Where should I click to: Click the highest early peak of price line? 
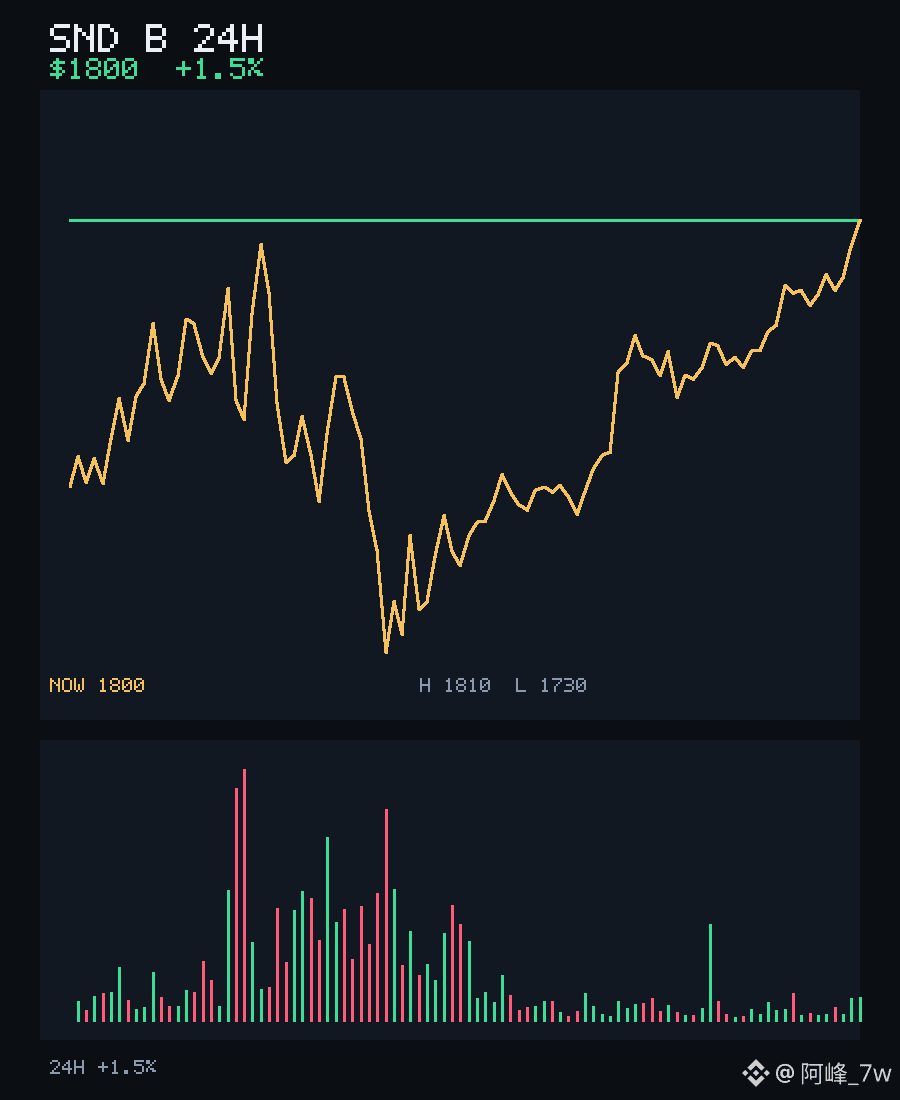(x=261, y=245)
